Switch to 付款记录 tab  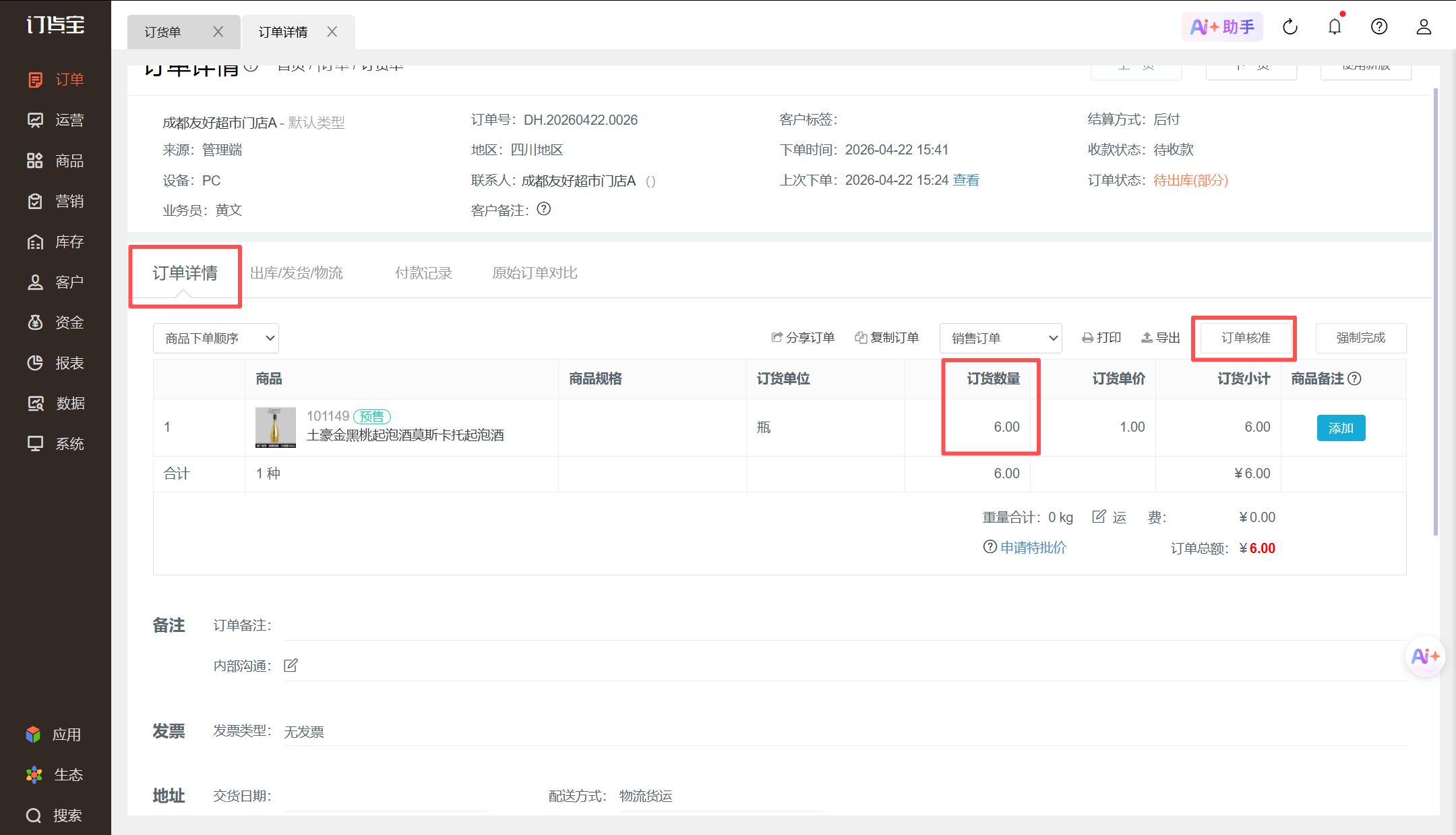423,273
